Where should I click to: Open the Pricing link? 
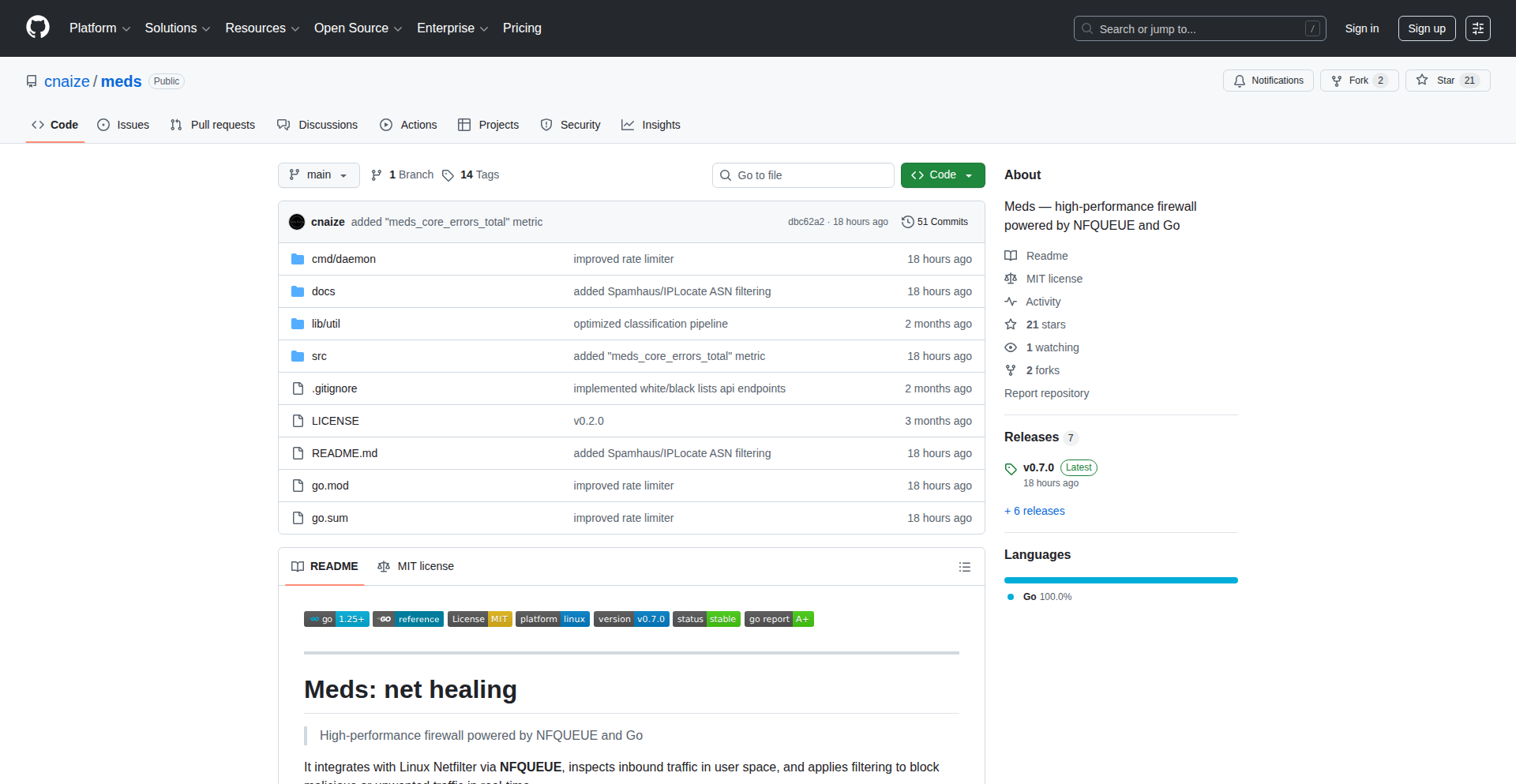point(522,28)
